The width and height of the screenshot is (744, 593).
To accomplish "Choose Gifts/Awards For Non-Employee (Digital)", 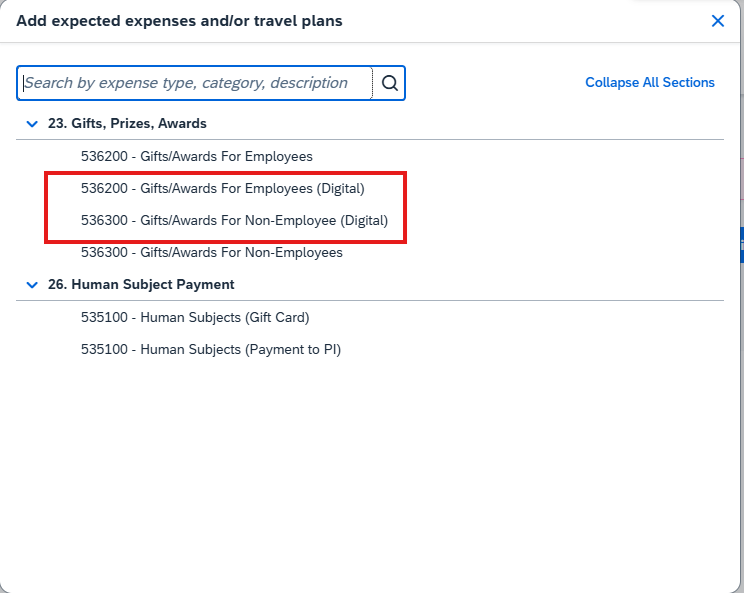I will pyautogui.click(x=234, y=220).
